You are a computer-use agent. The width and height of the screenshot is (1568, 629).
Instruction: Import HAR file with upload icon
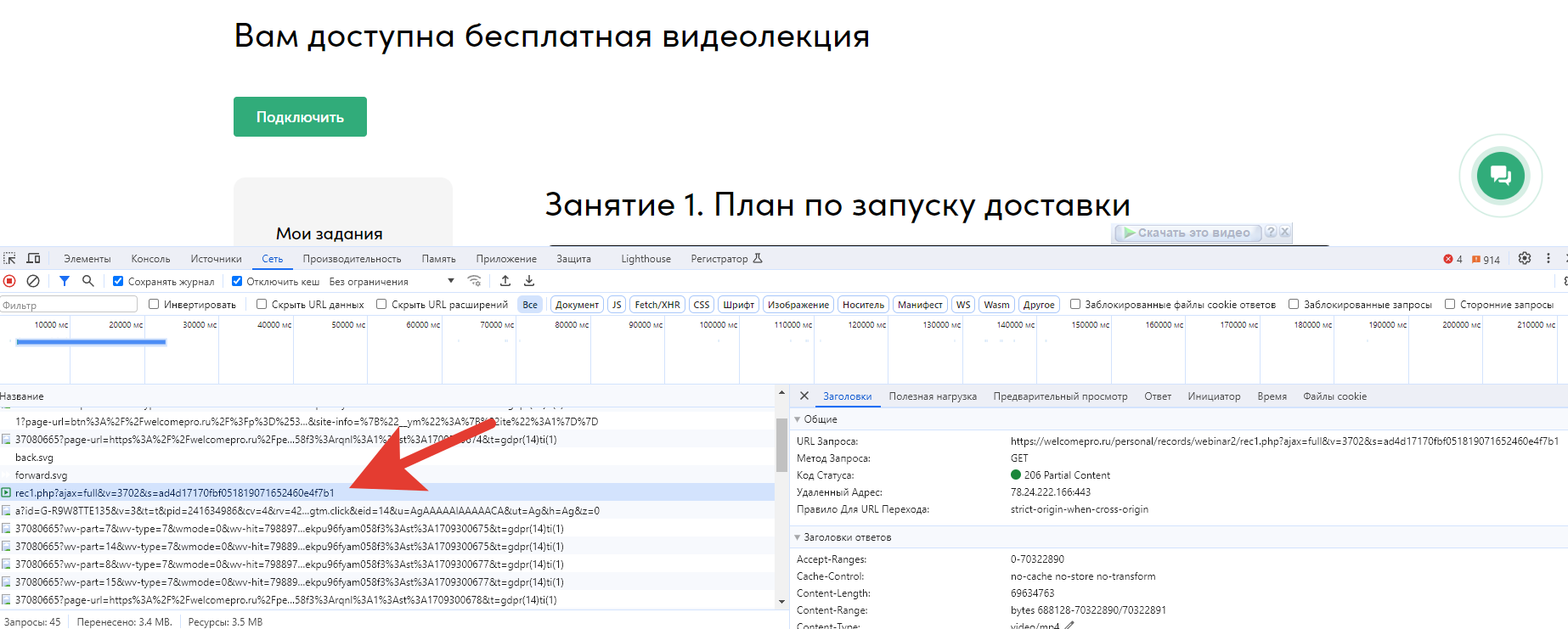tap(505, 281)
